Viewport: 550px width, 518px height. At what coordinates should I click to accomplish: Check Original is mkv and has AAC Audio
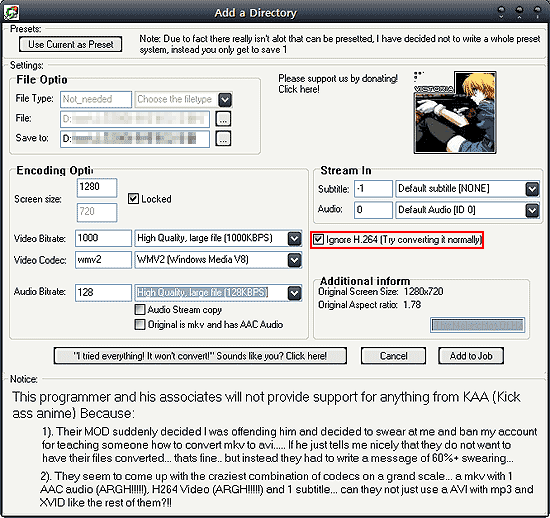(140, 324)
